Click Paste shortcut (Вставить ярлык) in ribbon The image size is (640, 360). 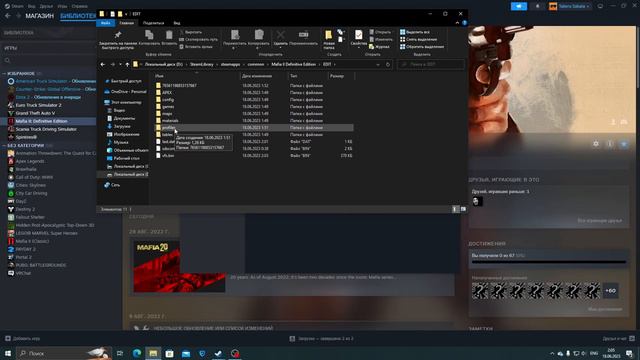[196, 47]
